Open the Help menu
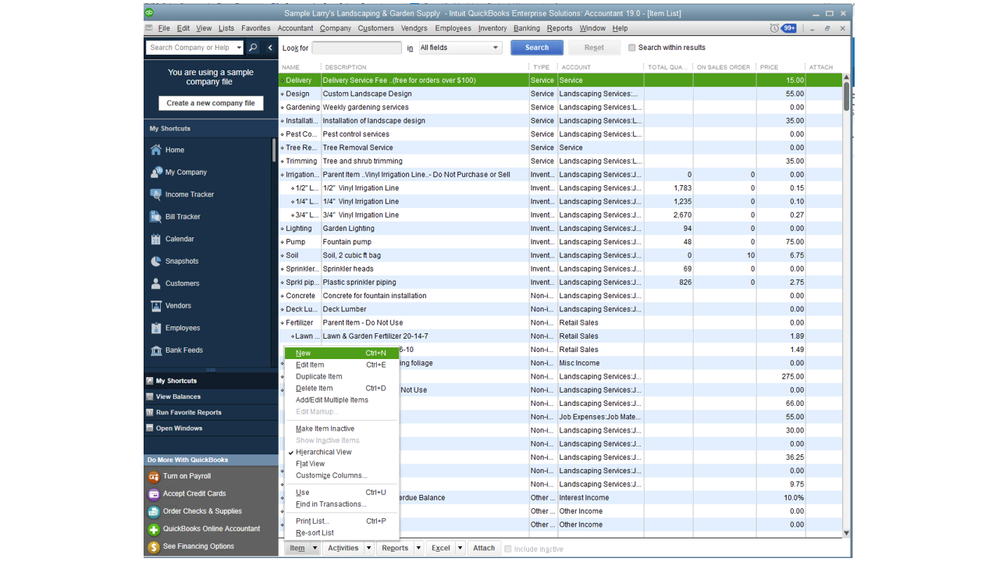Image resolution: width=999 pixels, height=562 pixels. [x=620, y=28]
